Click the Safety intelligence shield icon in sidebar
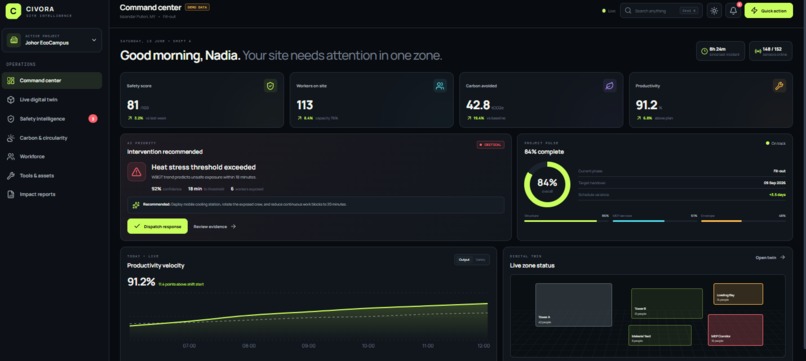 [11, 119]
